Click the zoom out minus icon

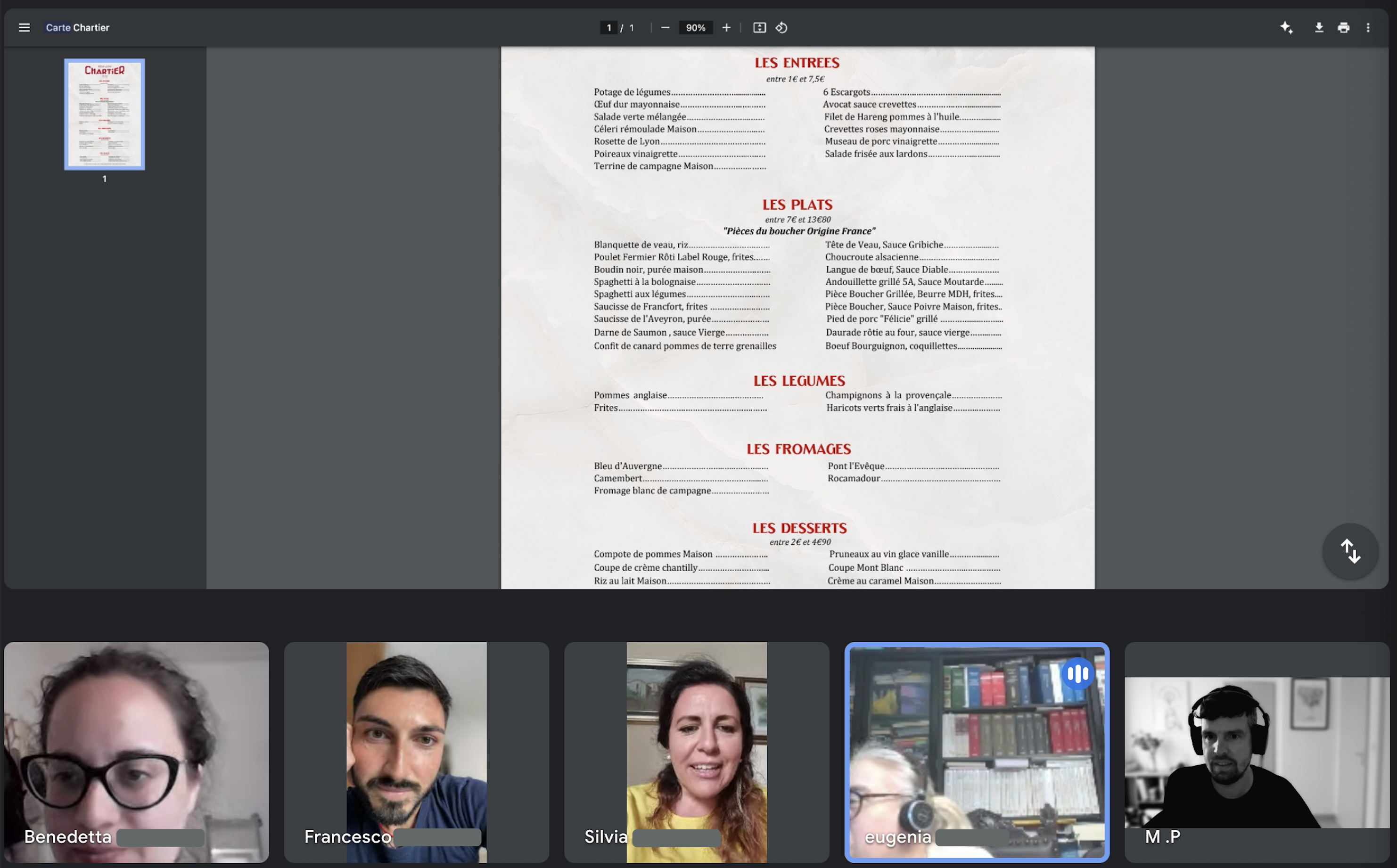coord(665,27)
